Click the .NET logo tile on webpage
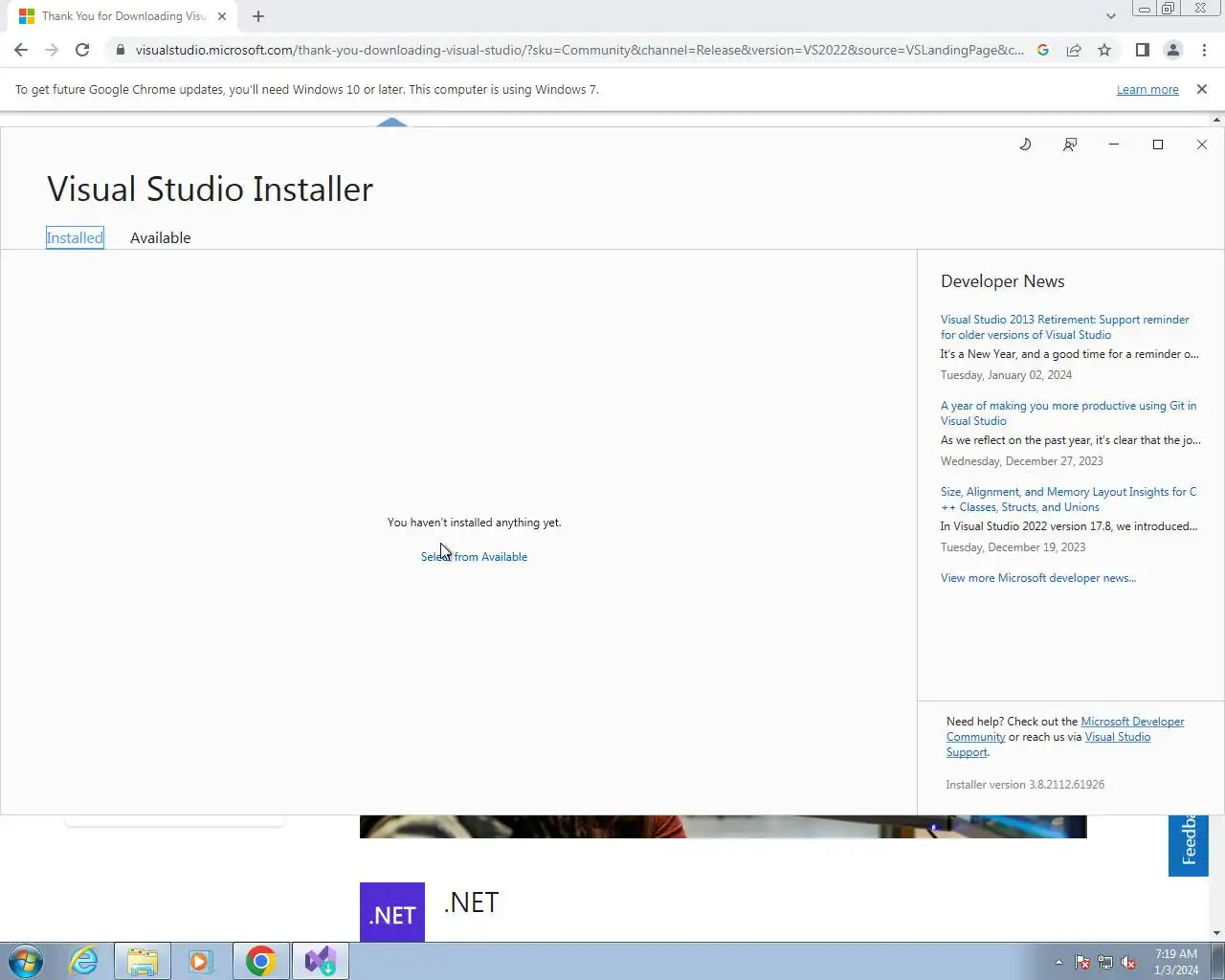The width and height of the screenshot is (1225, 980). pos(392,912)
